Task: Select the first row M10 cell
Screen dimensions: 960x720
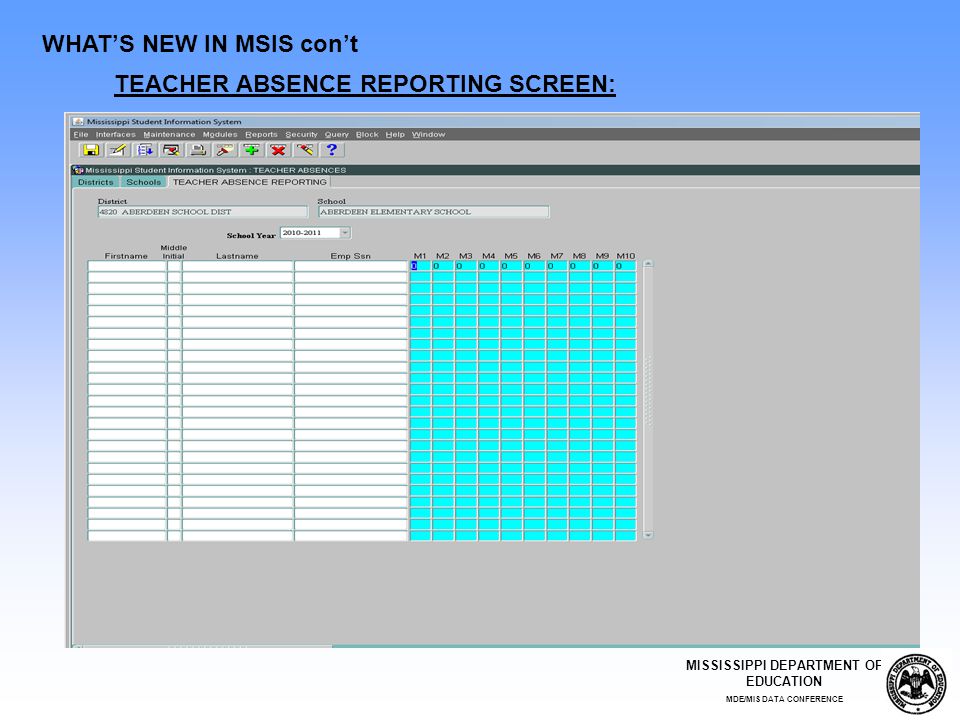Action: [x=625, y=266]
